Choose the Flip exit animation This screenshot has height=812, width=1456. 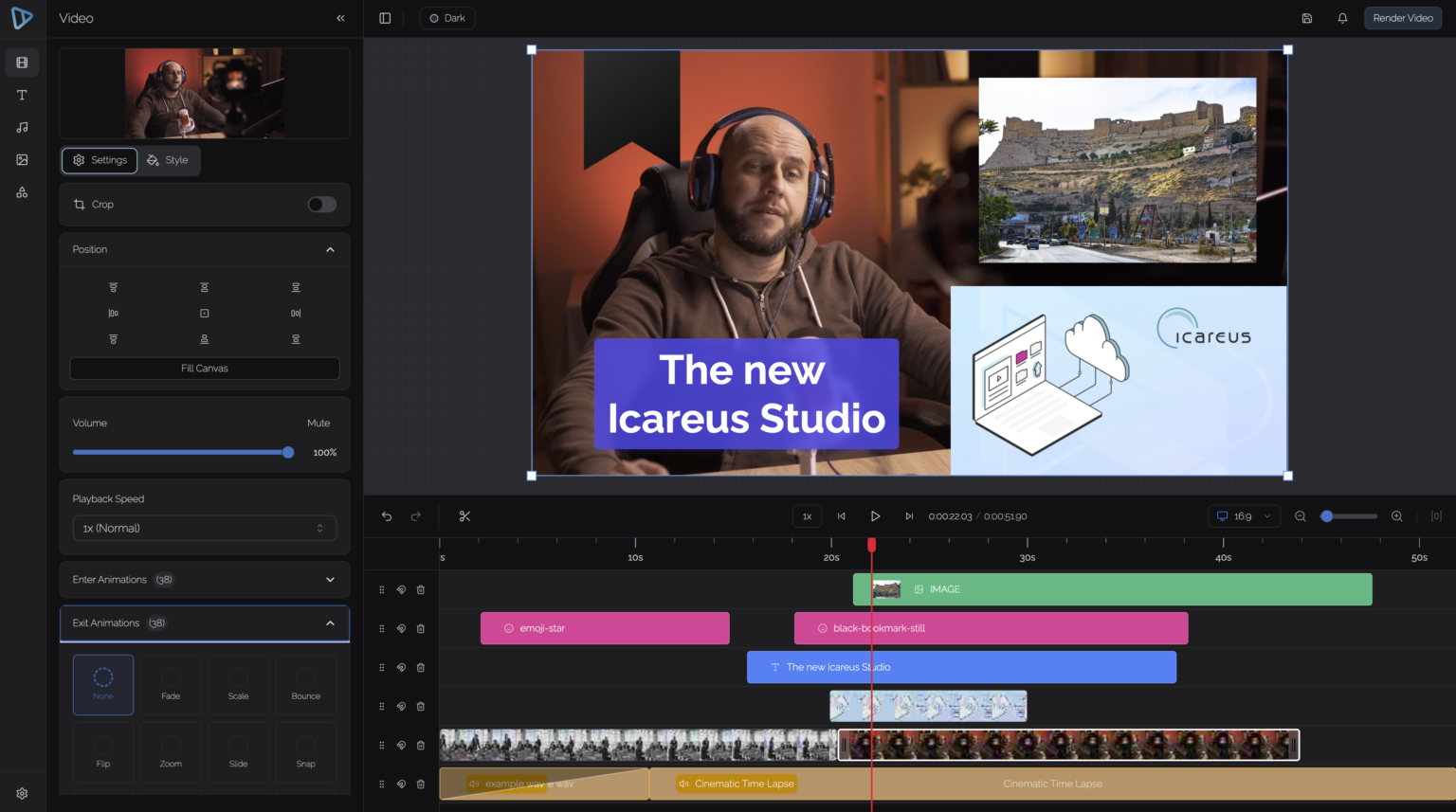pos(103,752)
